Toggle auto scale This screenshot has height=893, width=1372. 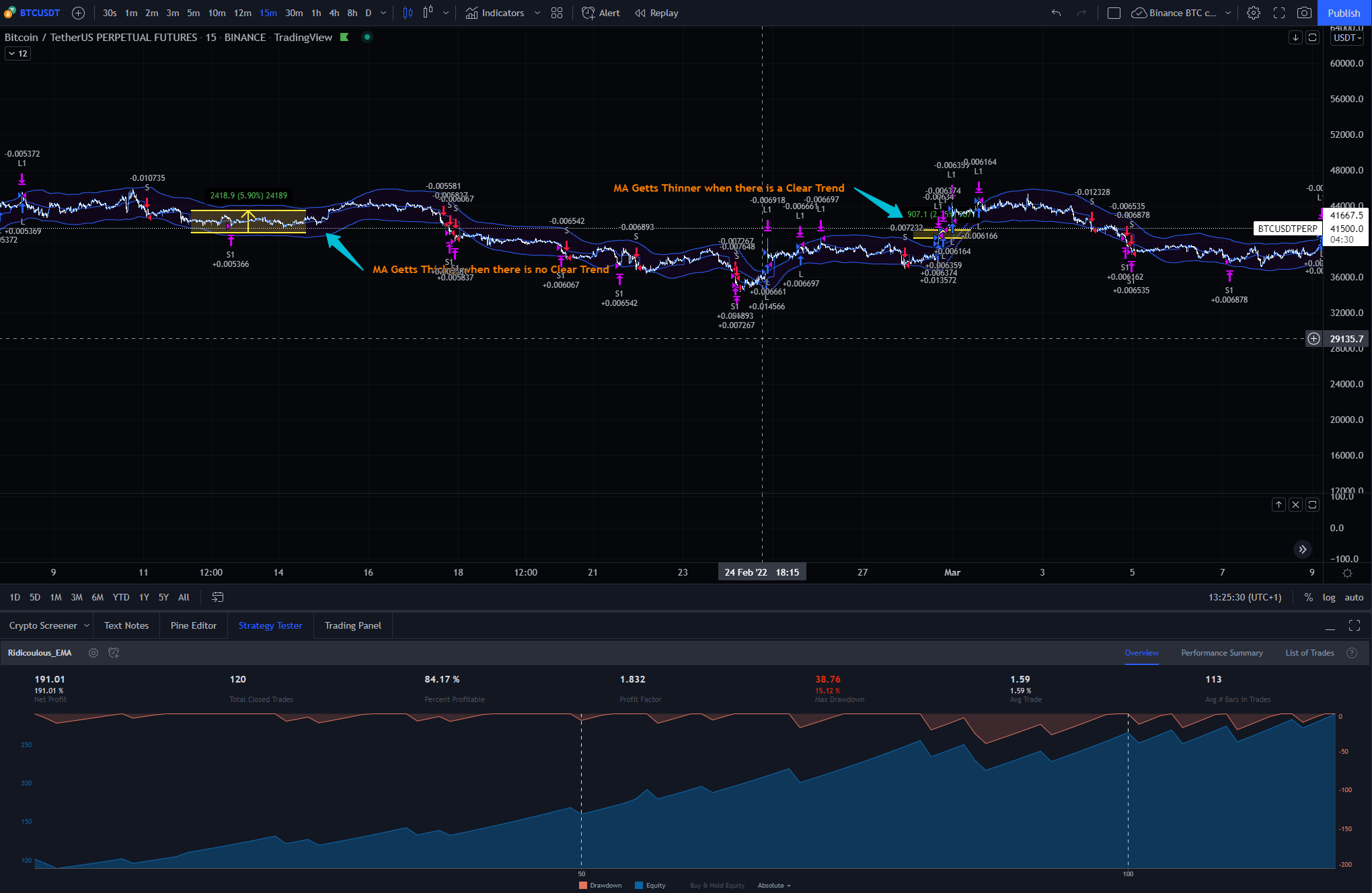(1354, 597)
